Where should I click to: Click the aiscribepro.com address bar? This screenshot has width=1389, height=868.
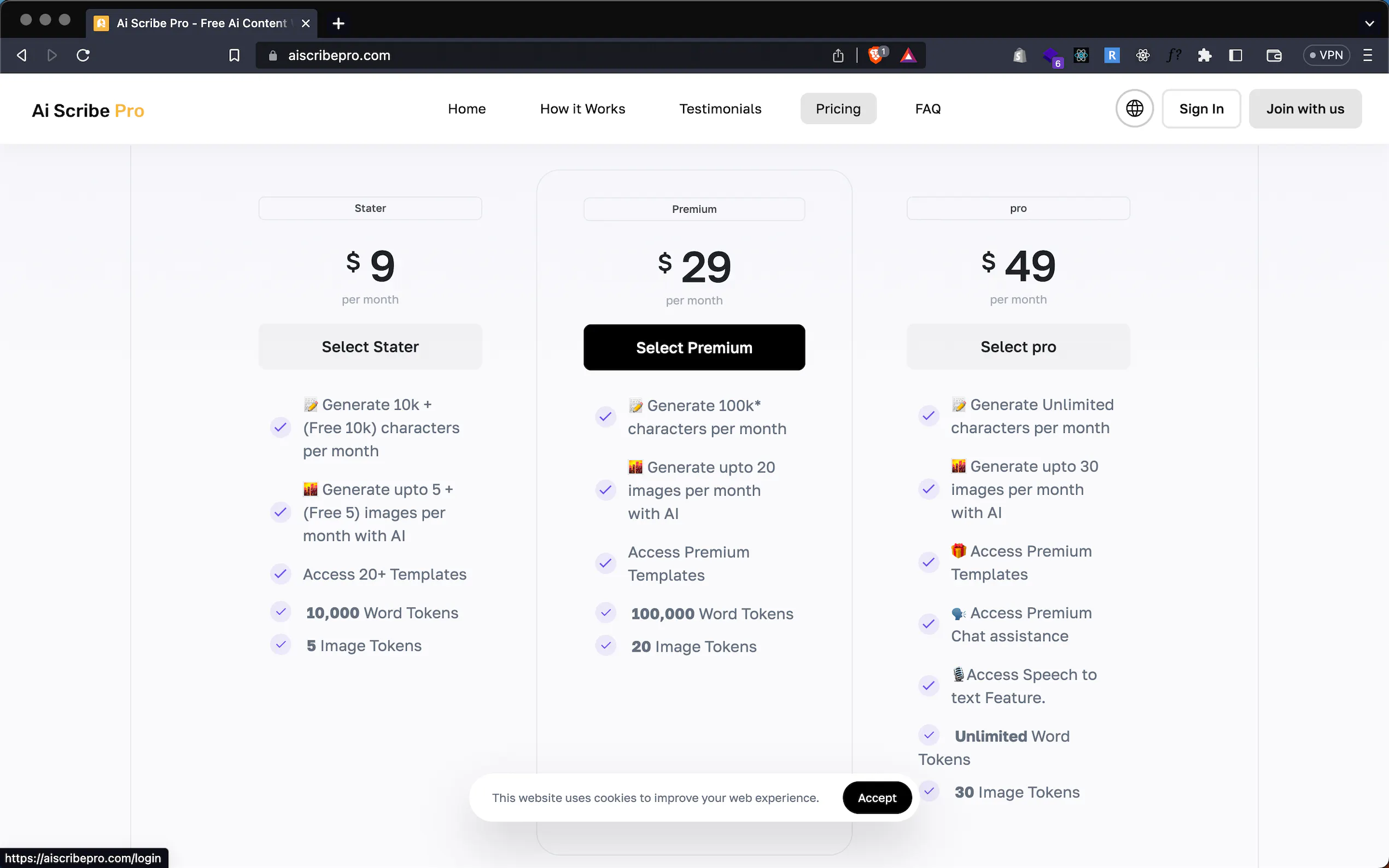click(517, 55)
